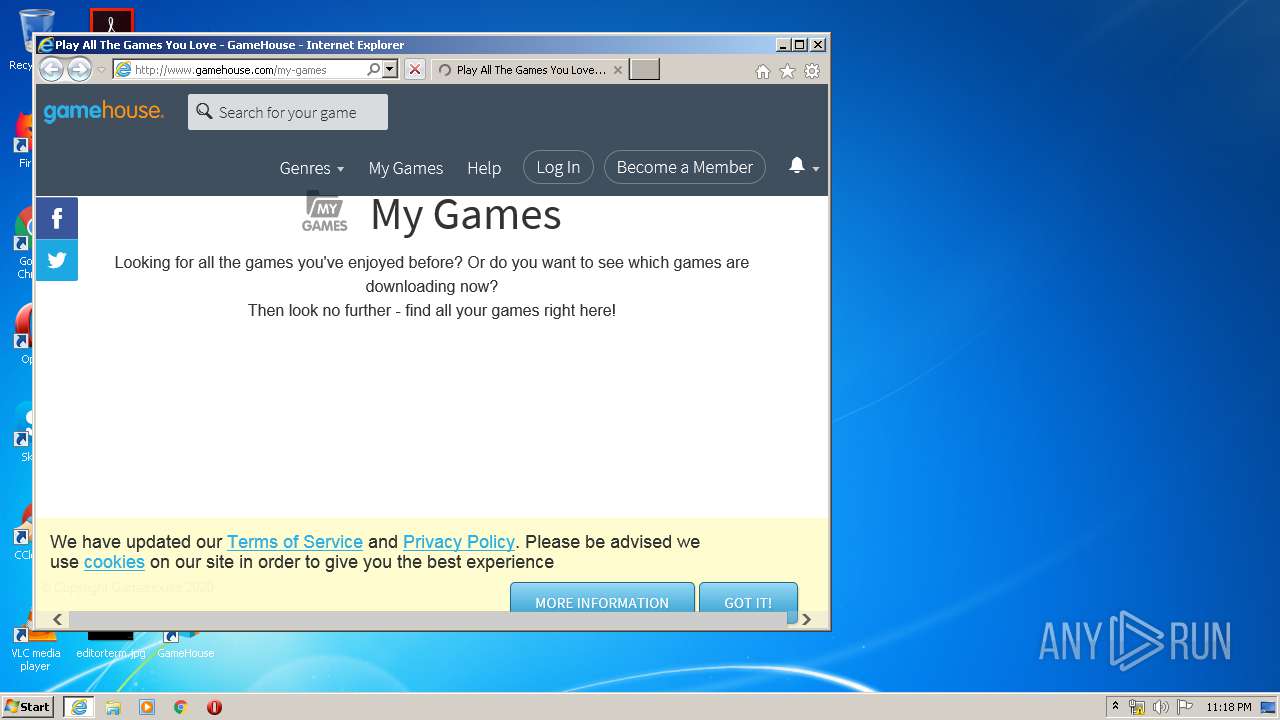Click the volume speaker tray icon

point(1161,707)
